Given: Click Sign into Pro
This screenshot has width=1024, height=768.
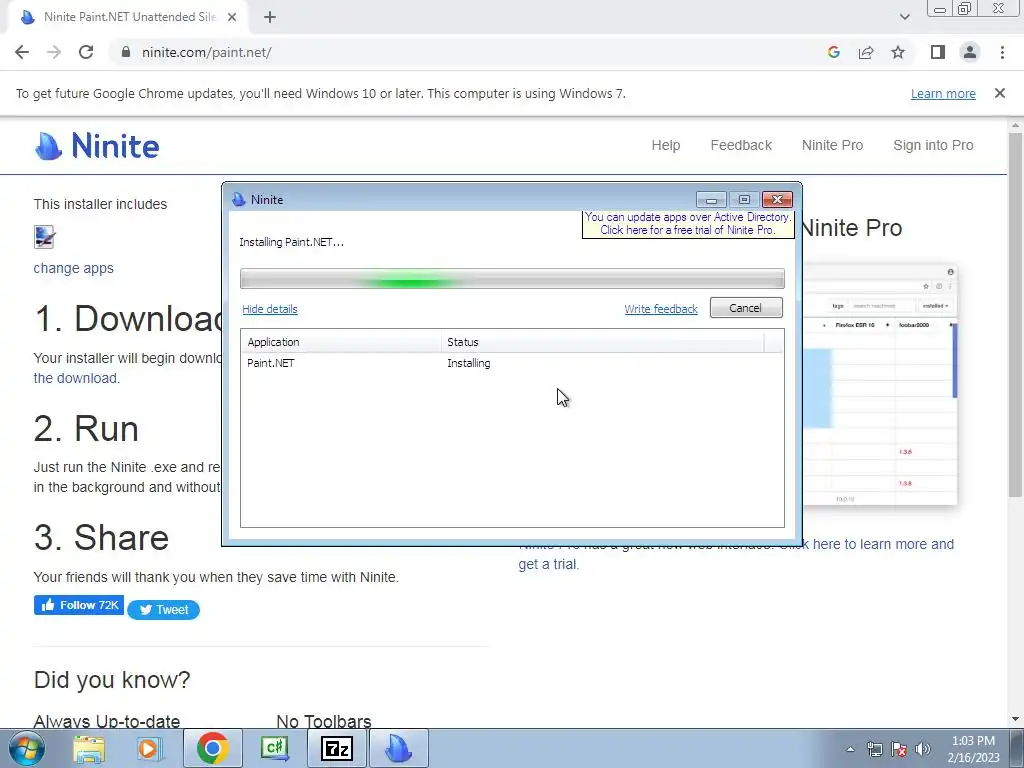Looking at the screenshot, I should pos(933,145).
